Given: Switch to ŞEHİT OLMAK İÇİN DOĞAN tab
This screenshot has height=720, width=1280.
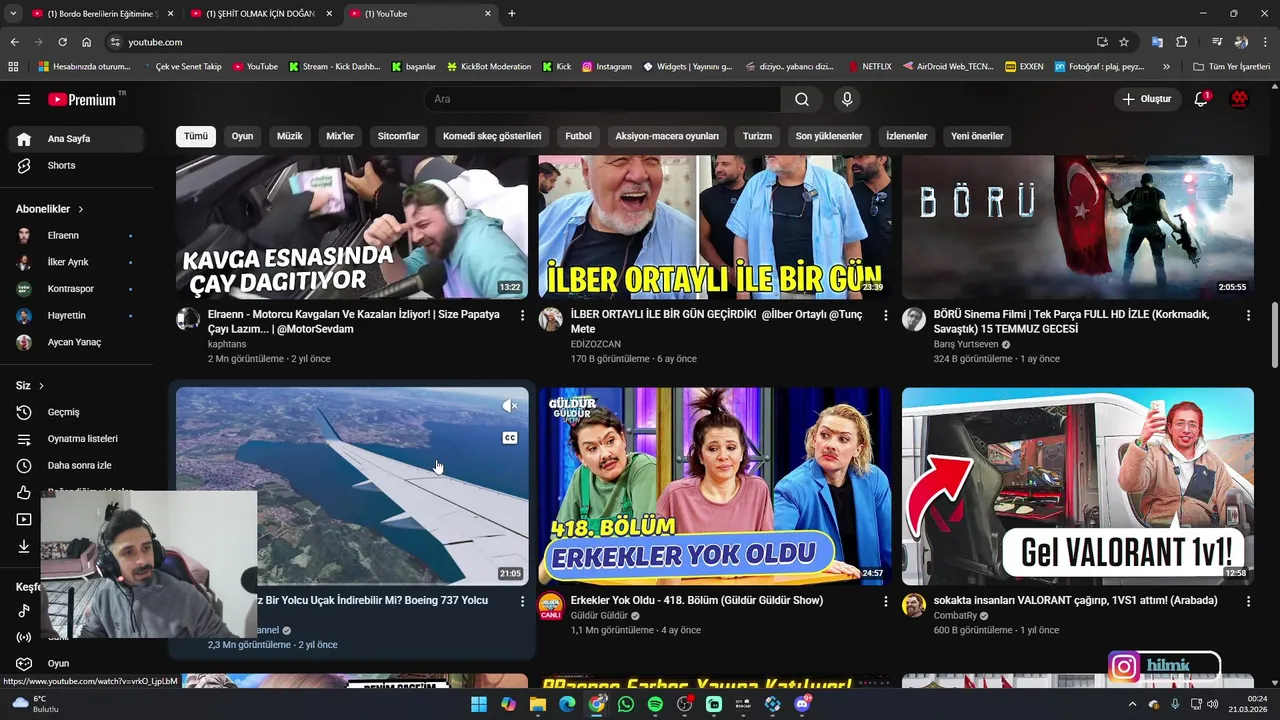Looking at the screenshot, I should [x=260, y=13].
